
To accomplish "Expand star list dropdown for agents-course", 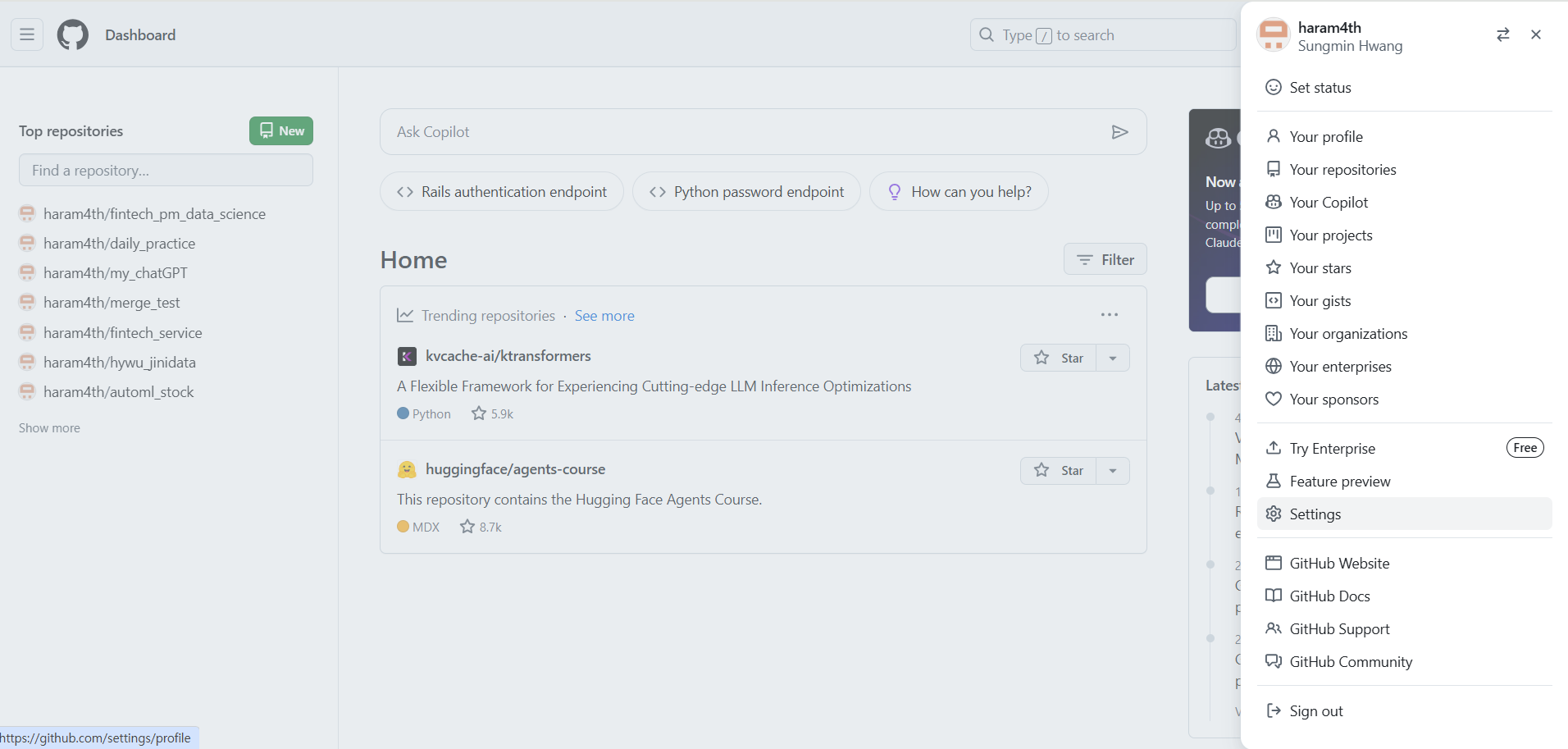I will click(1113, 470).
